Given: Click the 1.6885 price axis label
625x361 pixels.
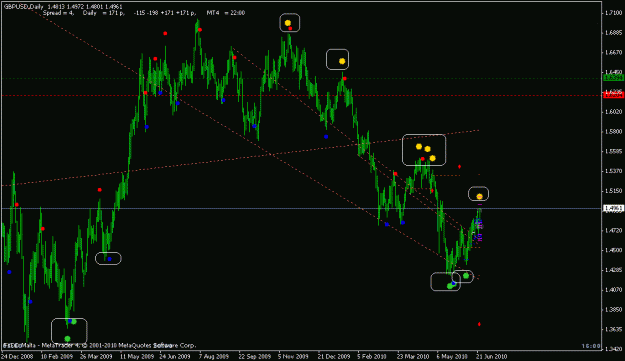Looking at the screenshot, I should point(613,33).
